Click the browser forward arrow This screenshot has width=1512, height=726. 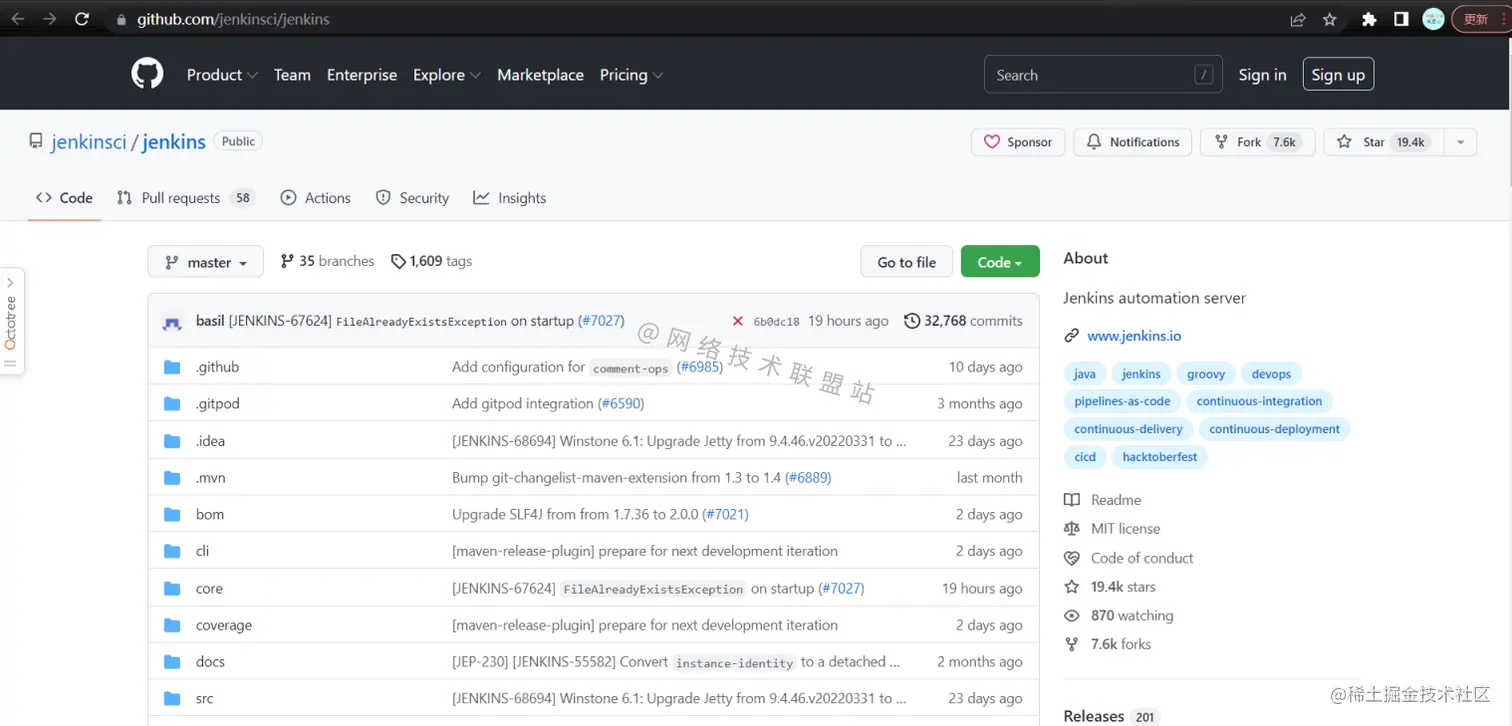(x=49, y=19)
